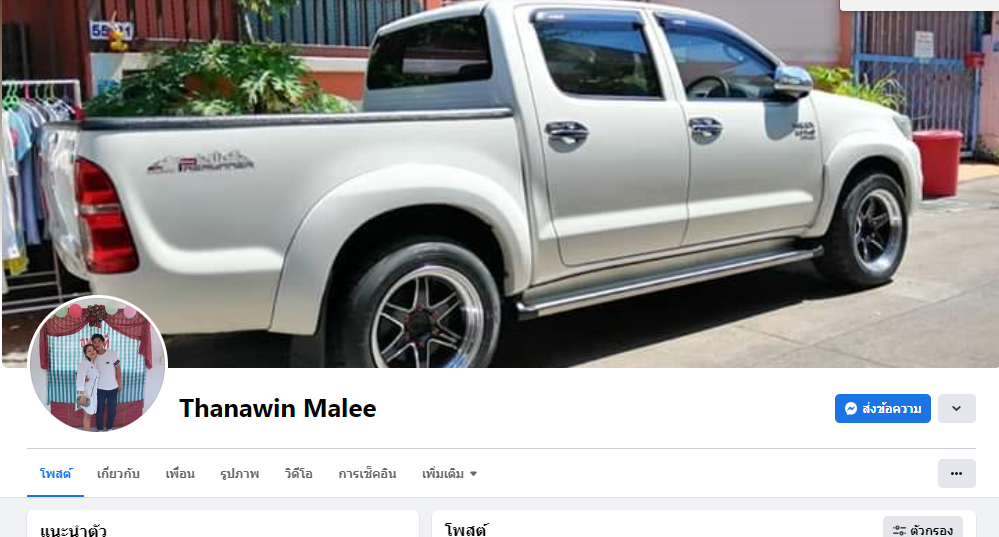This screenshot has height=537, width=999.
Task: Open the circular profile picture
Action: pos(97,364)
